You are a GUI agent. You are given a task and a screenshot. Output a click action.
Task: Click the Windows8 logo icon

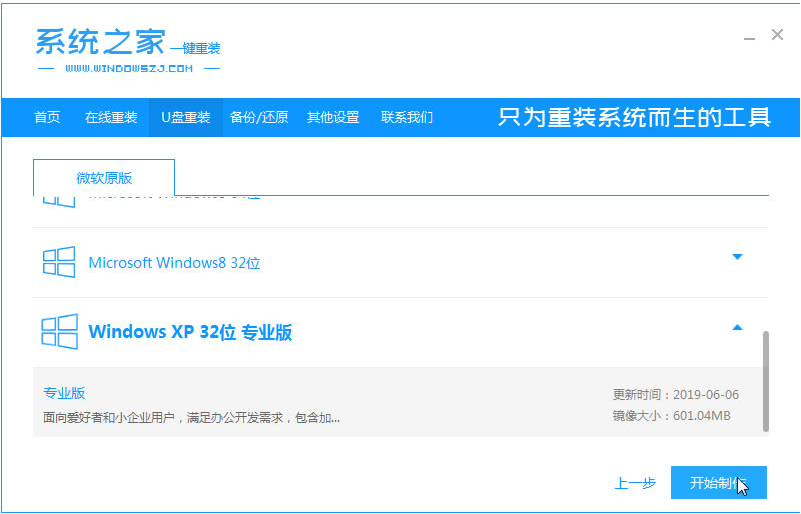tap(59, 262)
